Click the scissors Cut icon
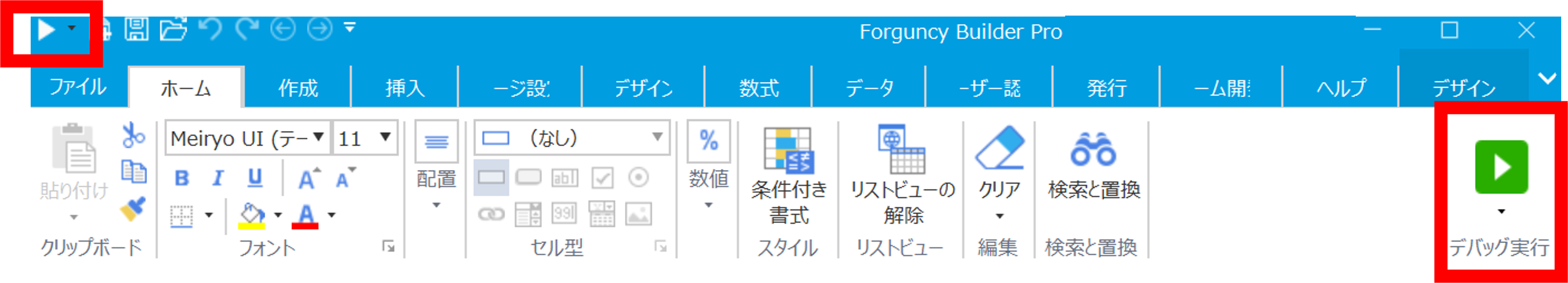 [x=133, y=135]
